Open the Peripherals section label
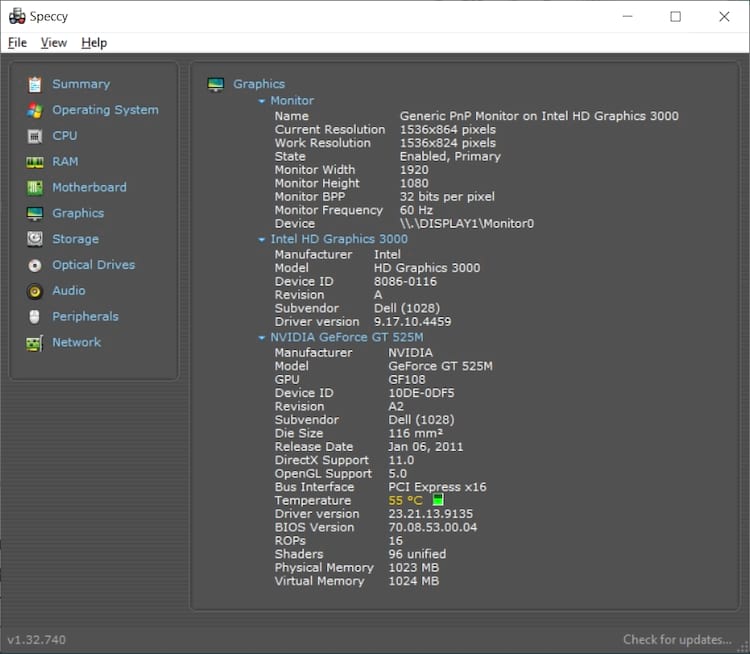This screenshot has width=750, height=654. (x=85, y=317)
